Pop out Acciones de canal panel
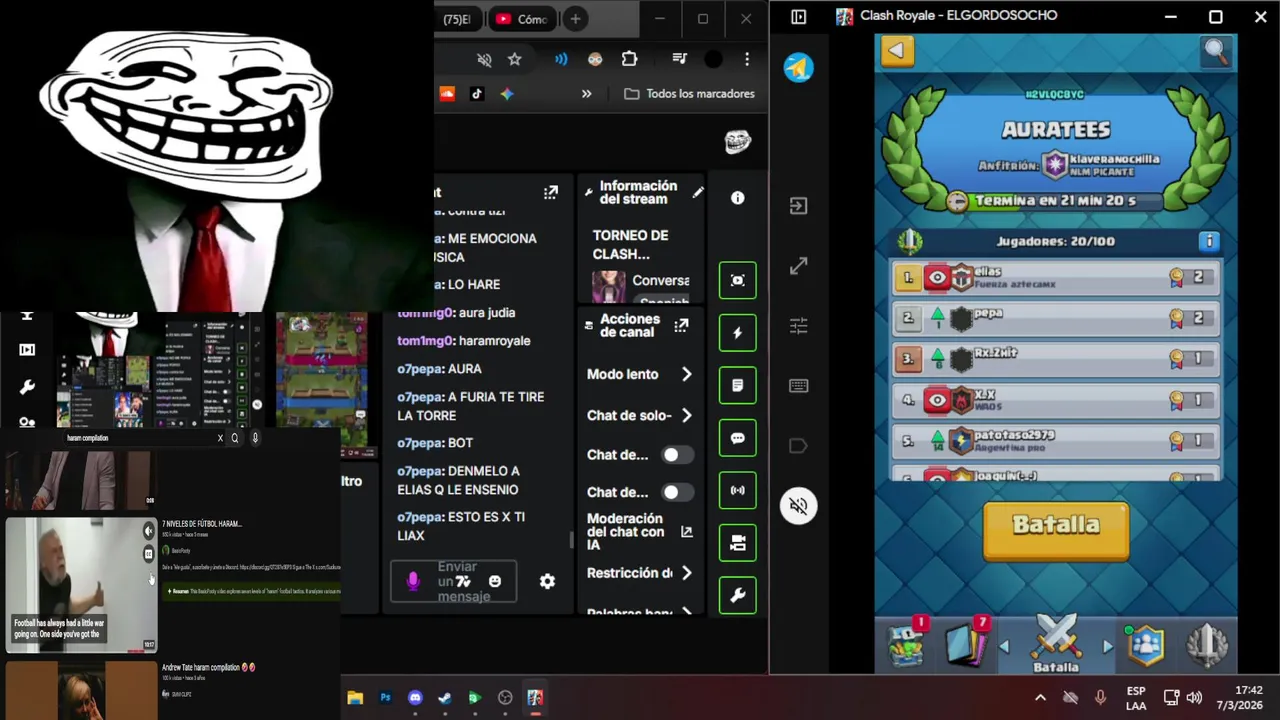 click(x=681, y=325)
